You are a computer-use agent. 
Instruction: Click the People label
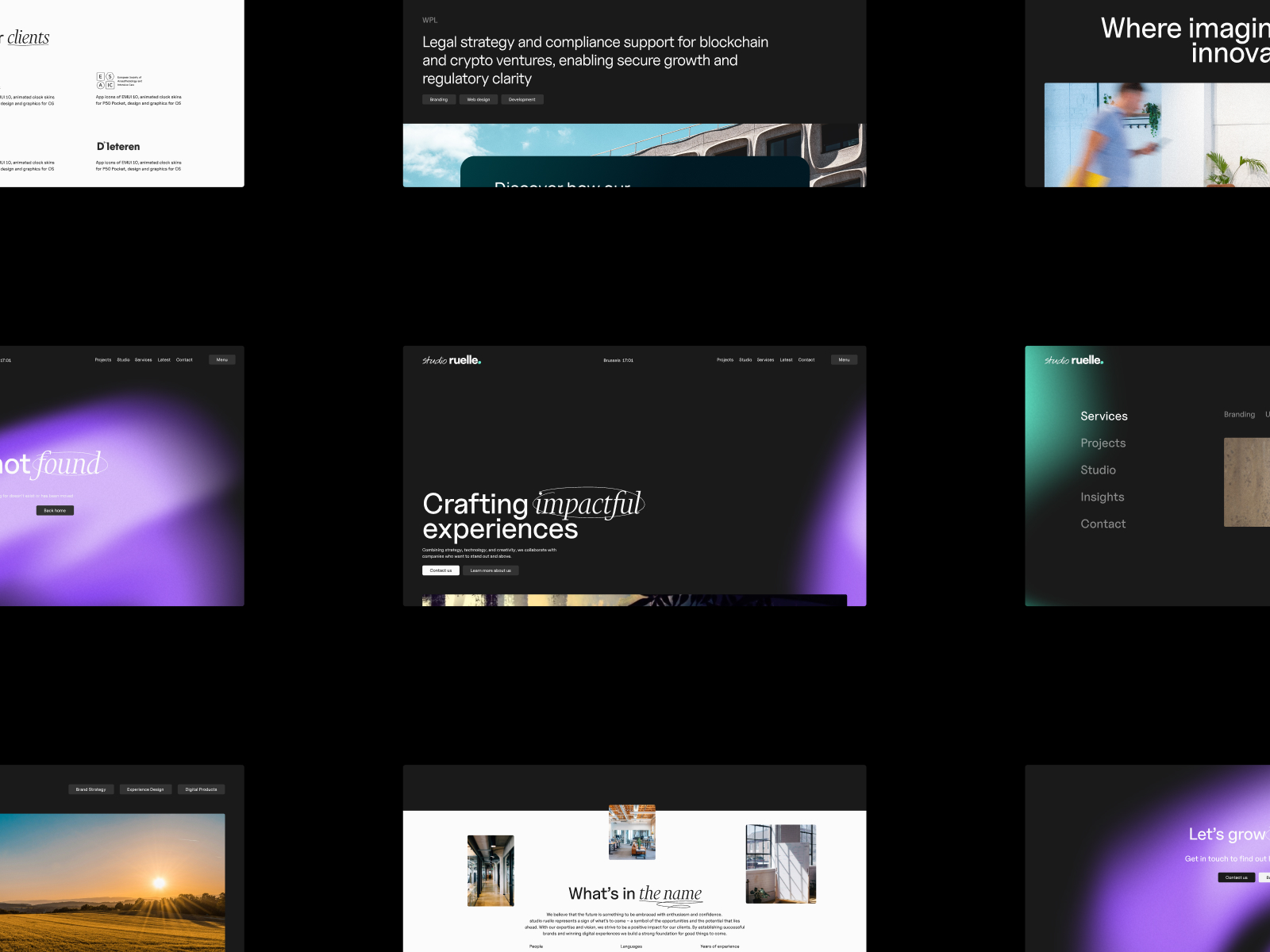click(537, 946)
